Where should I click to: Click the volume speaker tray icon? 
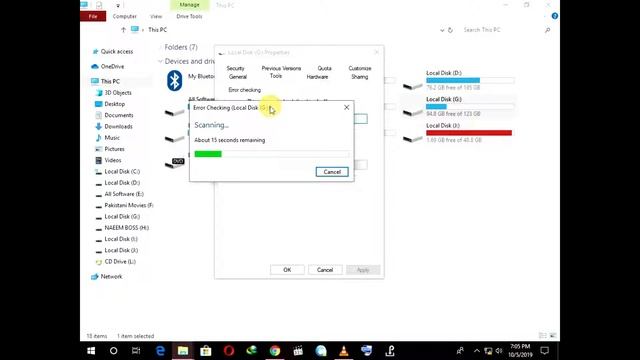pos(499,351)
